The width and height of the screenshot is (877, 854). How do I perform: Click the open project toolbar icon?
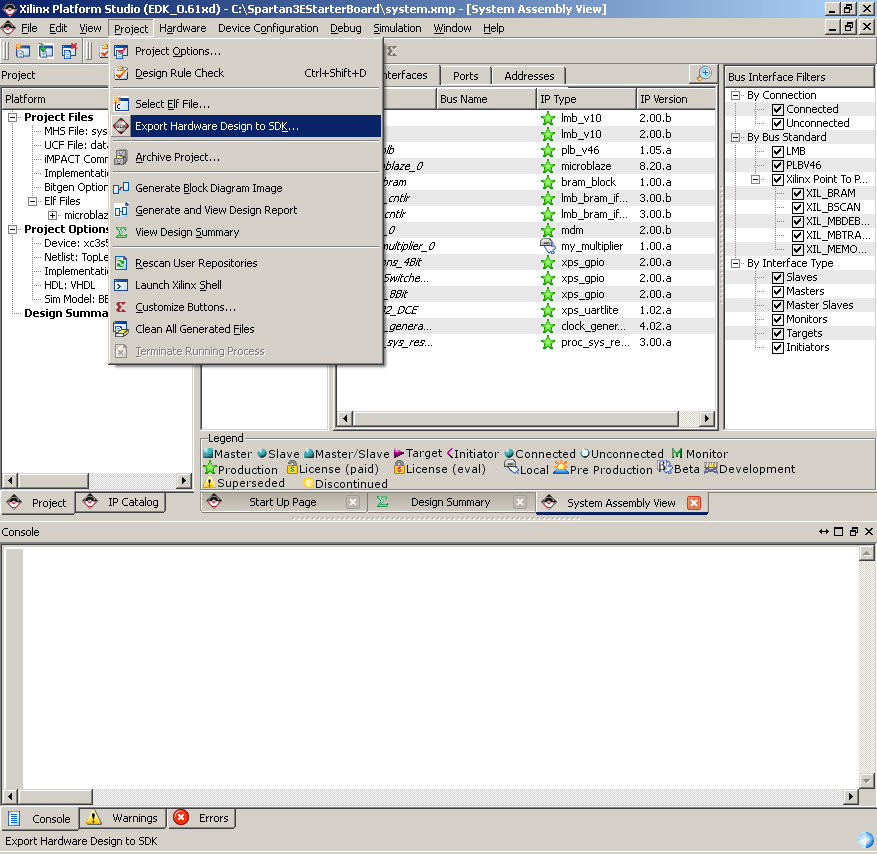pyautogui.click(x=46, y=51)
